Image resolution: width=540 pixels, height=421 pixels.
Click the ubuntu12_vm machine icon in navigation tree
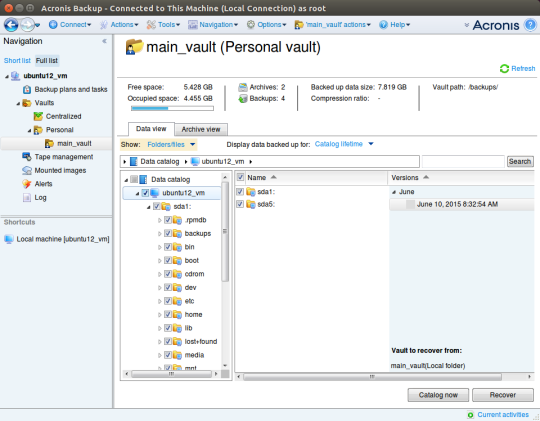[x=15, y=76]
